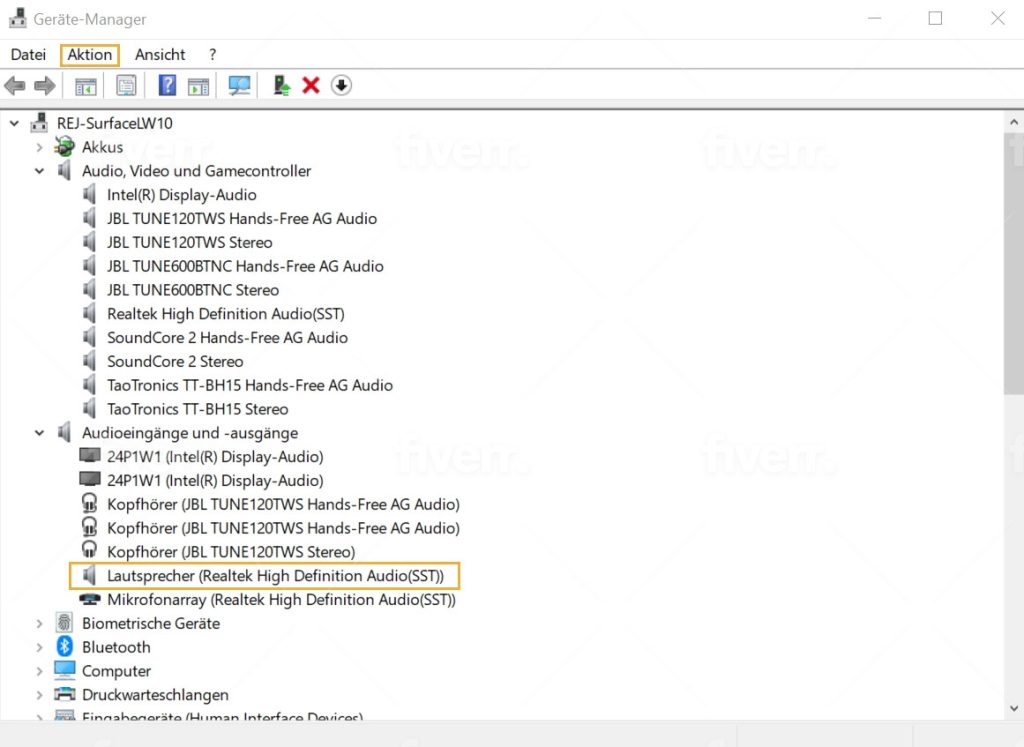Screen dimensions: 1024x747
Task: Collapse the Audio, Video und Gamecontroller category
Action: (x=40, y=171)
